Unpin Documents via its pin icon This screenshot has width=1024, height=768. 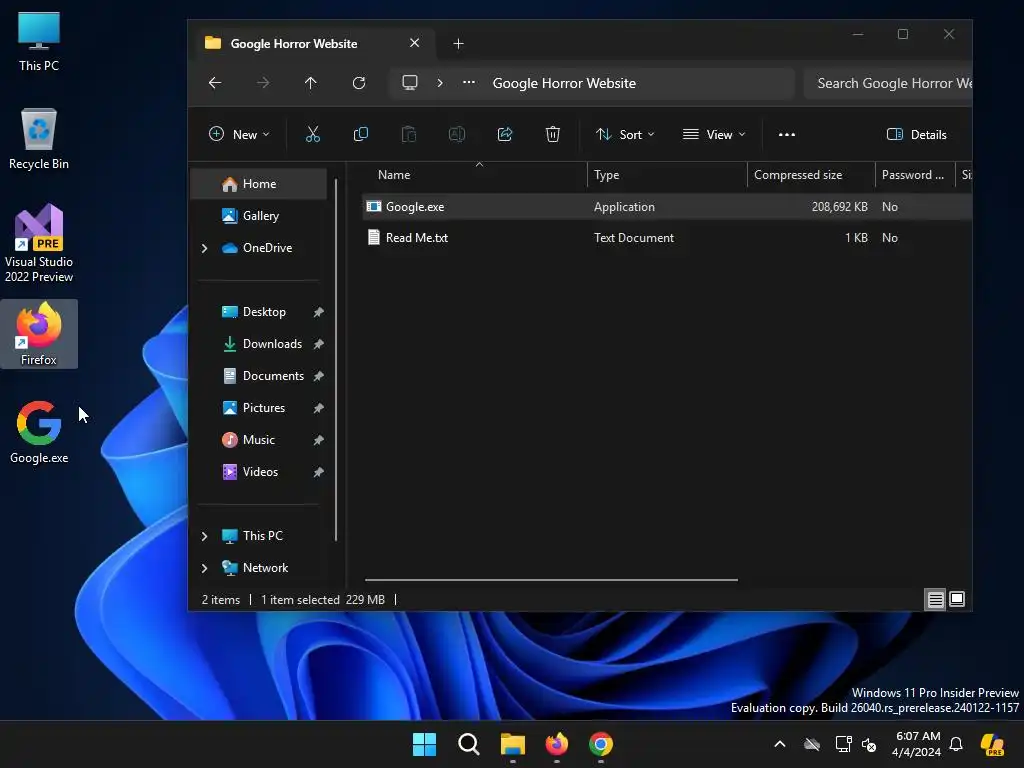(319, 376)
